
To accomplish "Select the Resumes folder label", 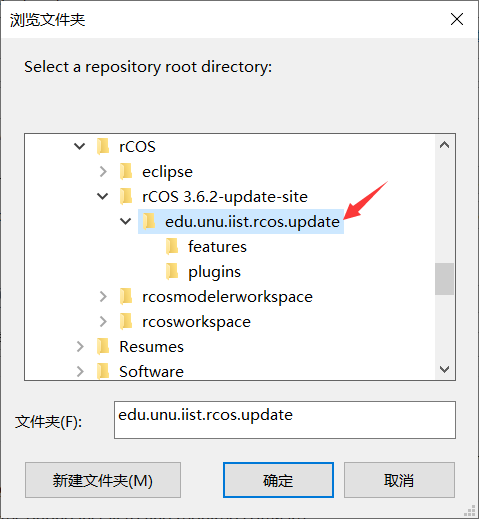I will point(151,347).
